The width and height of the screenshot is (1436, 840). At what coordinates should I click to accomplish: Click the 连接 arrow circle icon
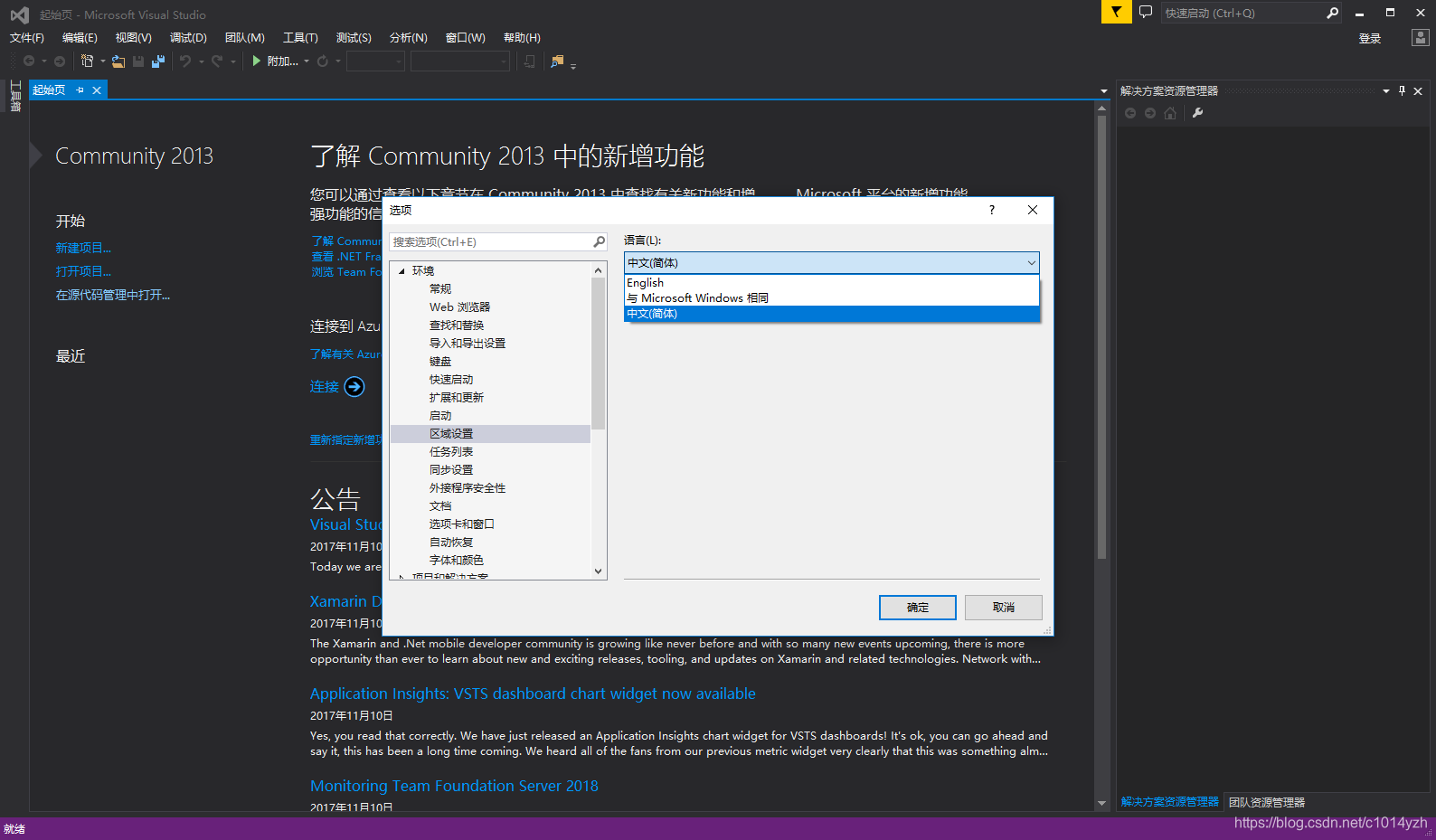point(354,387)
